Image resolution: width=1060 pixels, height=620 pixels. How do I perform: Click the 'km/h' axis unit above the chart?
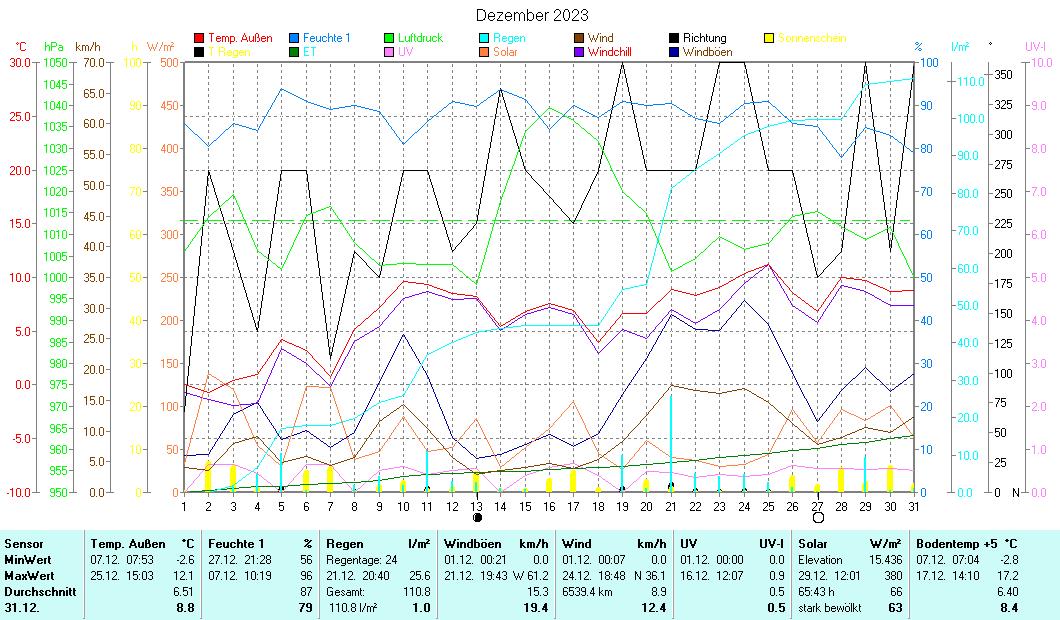[88, 47]
